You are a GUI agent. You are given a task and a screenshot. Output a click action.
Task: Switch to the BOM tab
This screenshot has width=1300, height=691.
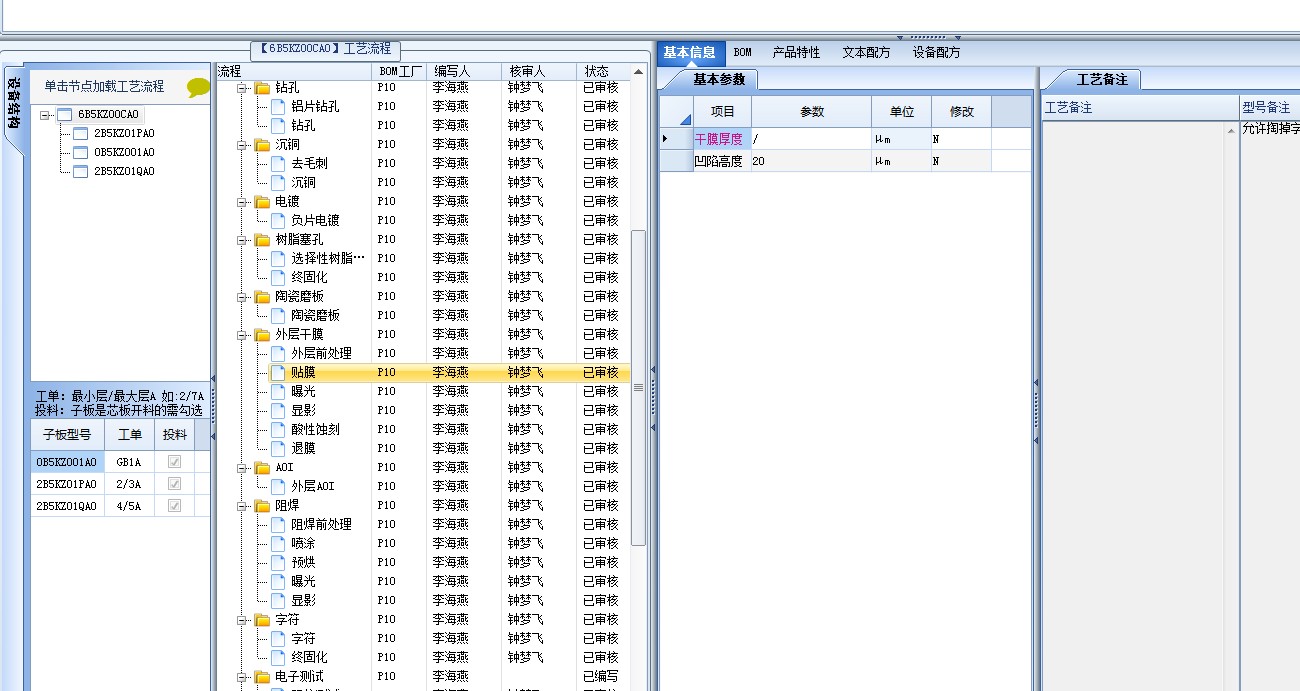pos(742,53)
